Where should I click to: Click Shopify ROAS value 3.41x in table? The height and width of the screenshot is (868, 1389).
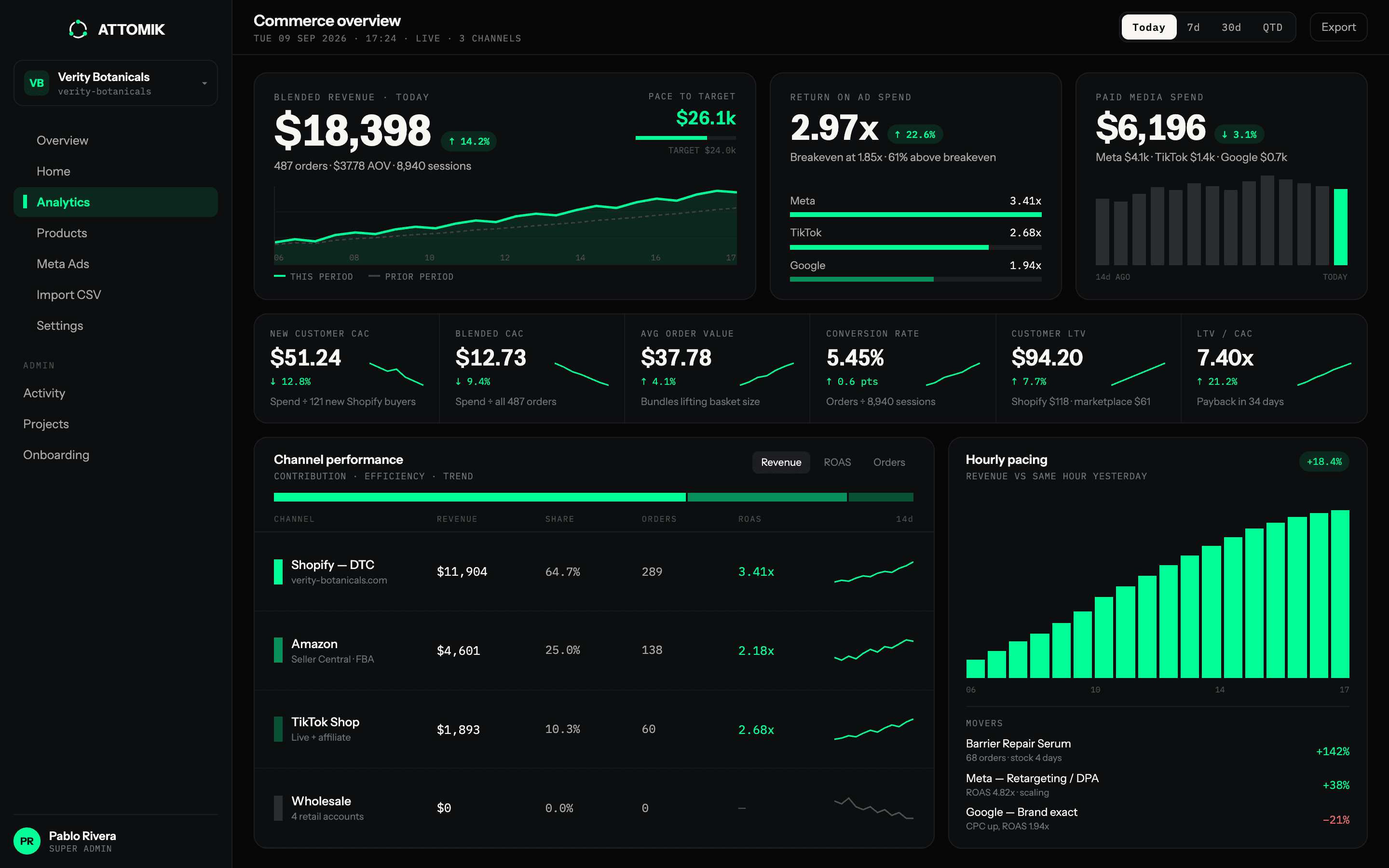(756, 572)
